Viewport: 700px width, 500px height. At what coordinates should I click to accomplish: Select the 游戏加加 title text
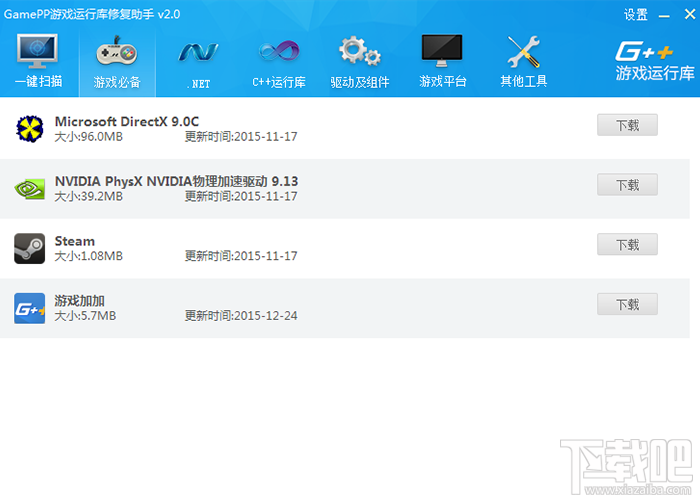pos(79,301)
